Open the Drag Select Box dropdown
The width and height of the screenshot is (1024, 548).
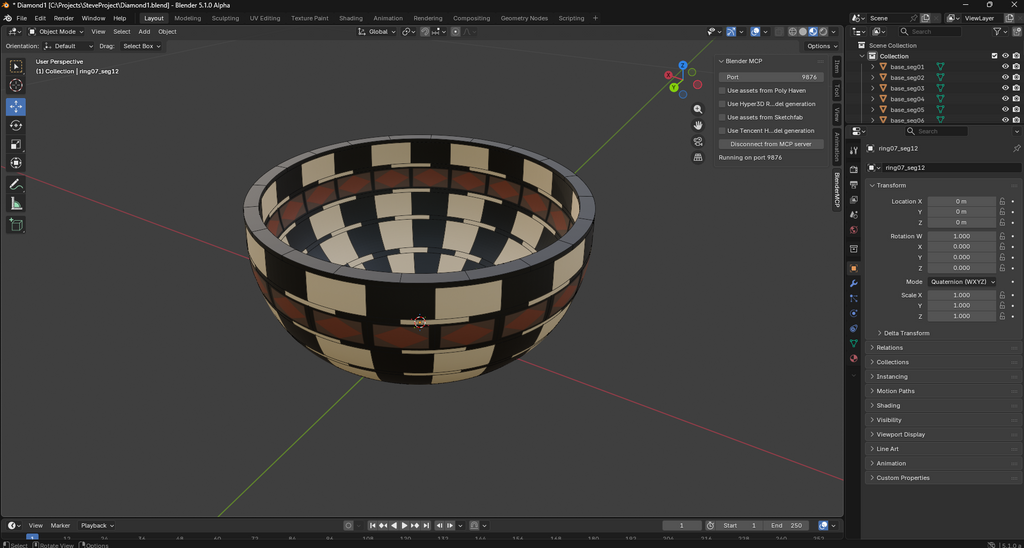142,46
